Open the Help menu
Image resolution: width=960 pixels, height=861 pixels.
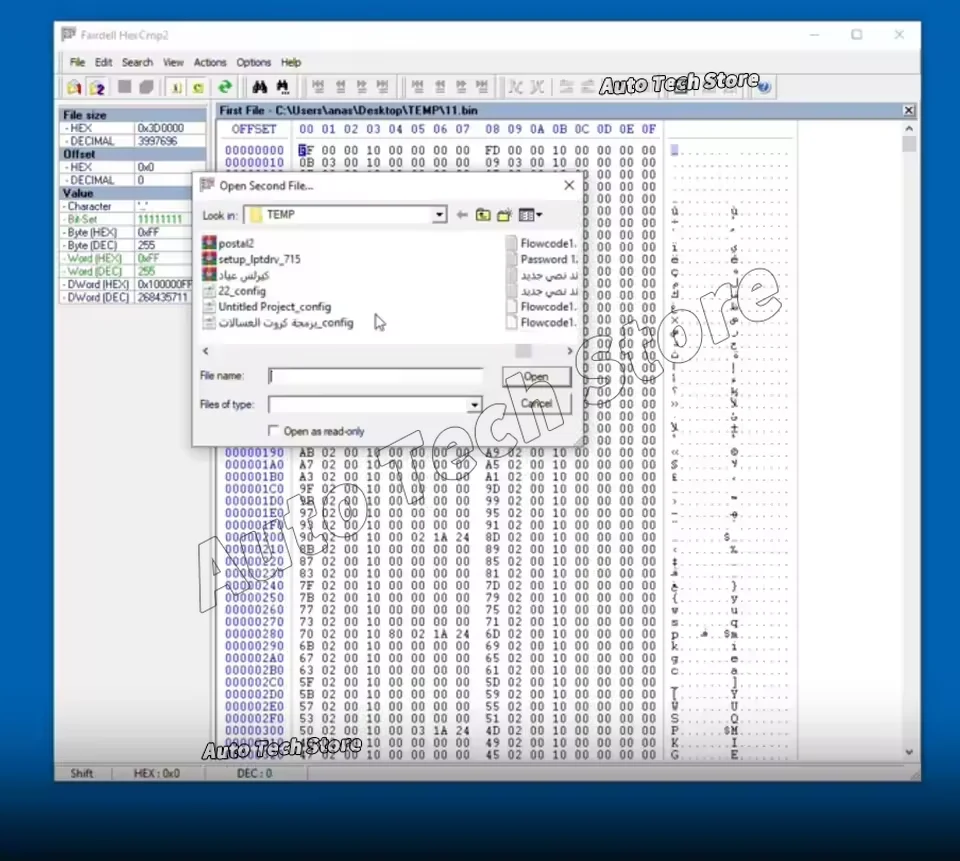pyautogui.click(x=291, y=62)
